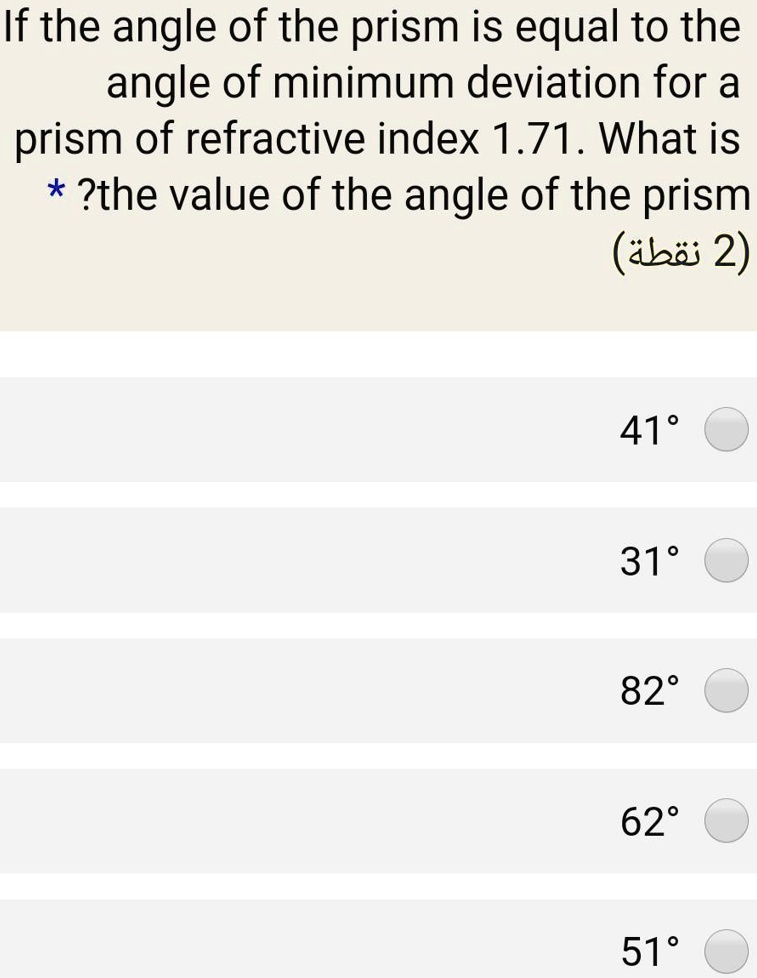Click the 41° answer label text
Viewport: 757px width, 978px height.
(648, 430)
